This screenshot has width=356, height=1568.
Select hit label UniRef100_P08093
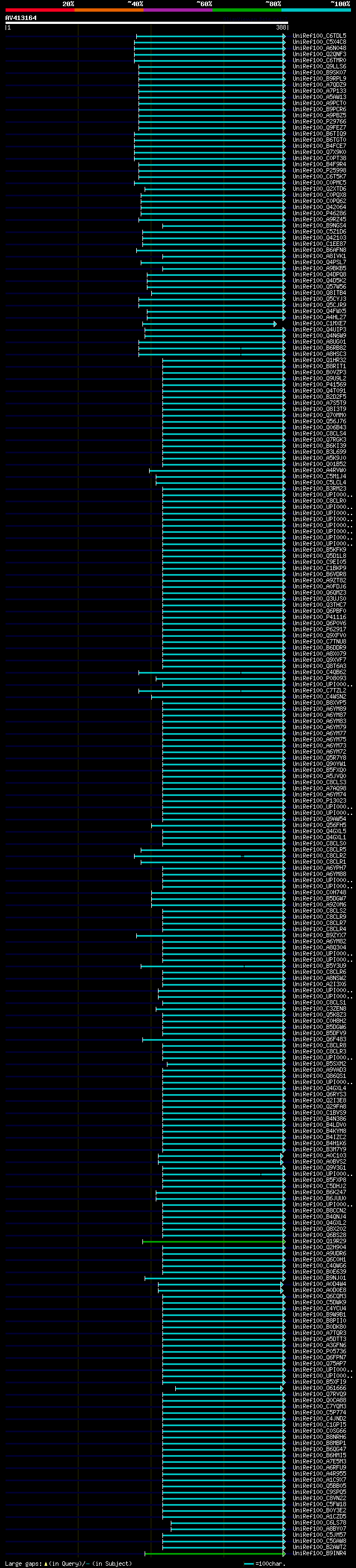(319, 679)
